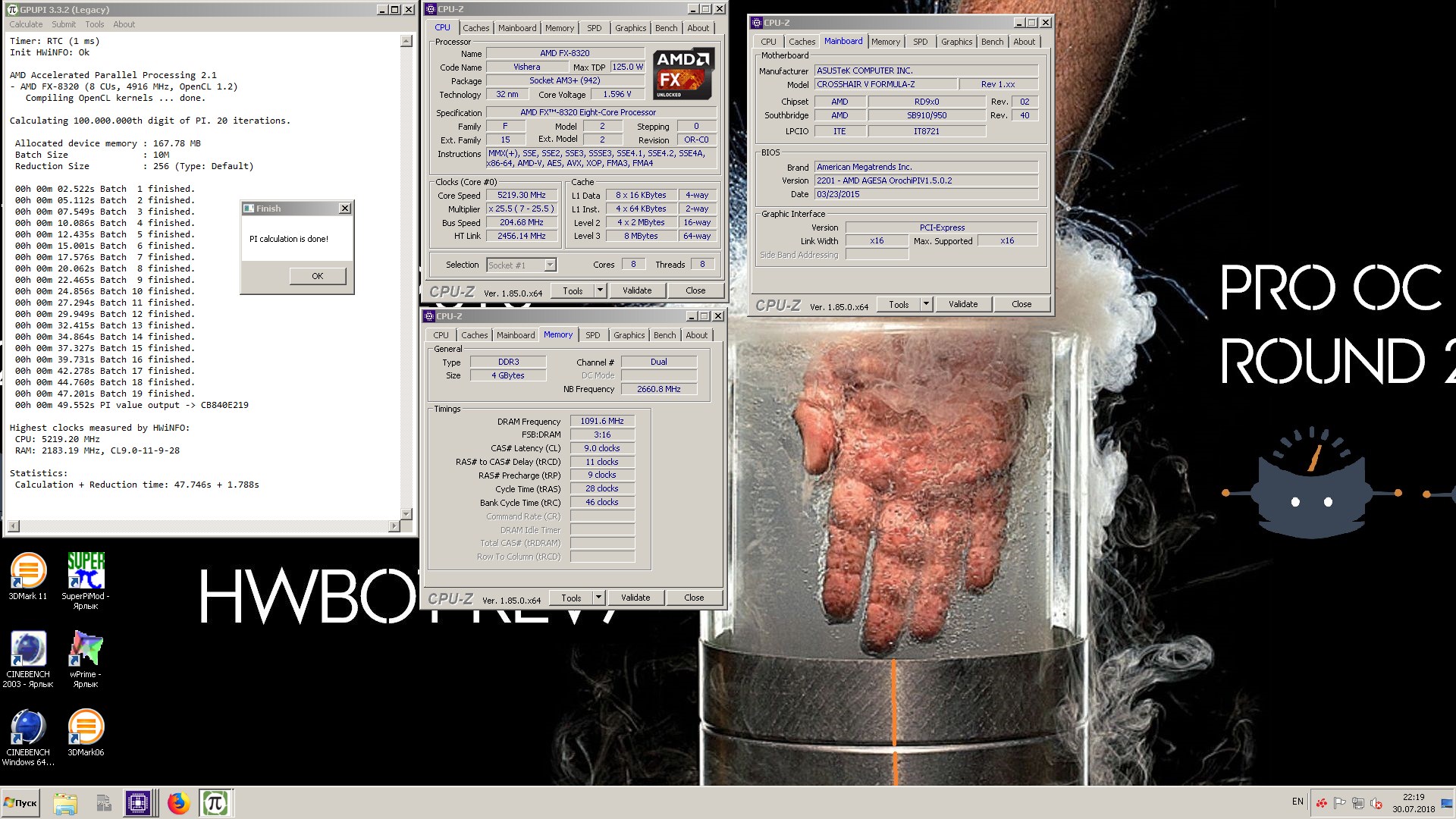The image size is (1456, 819).
Task: Click GPUPI horizontal scrollbar left arrow
Action: (x=13, y=526)
